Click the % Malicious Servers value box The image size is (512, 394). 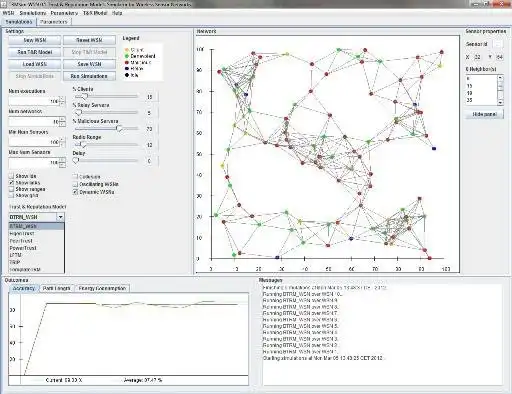point(150,129)
